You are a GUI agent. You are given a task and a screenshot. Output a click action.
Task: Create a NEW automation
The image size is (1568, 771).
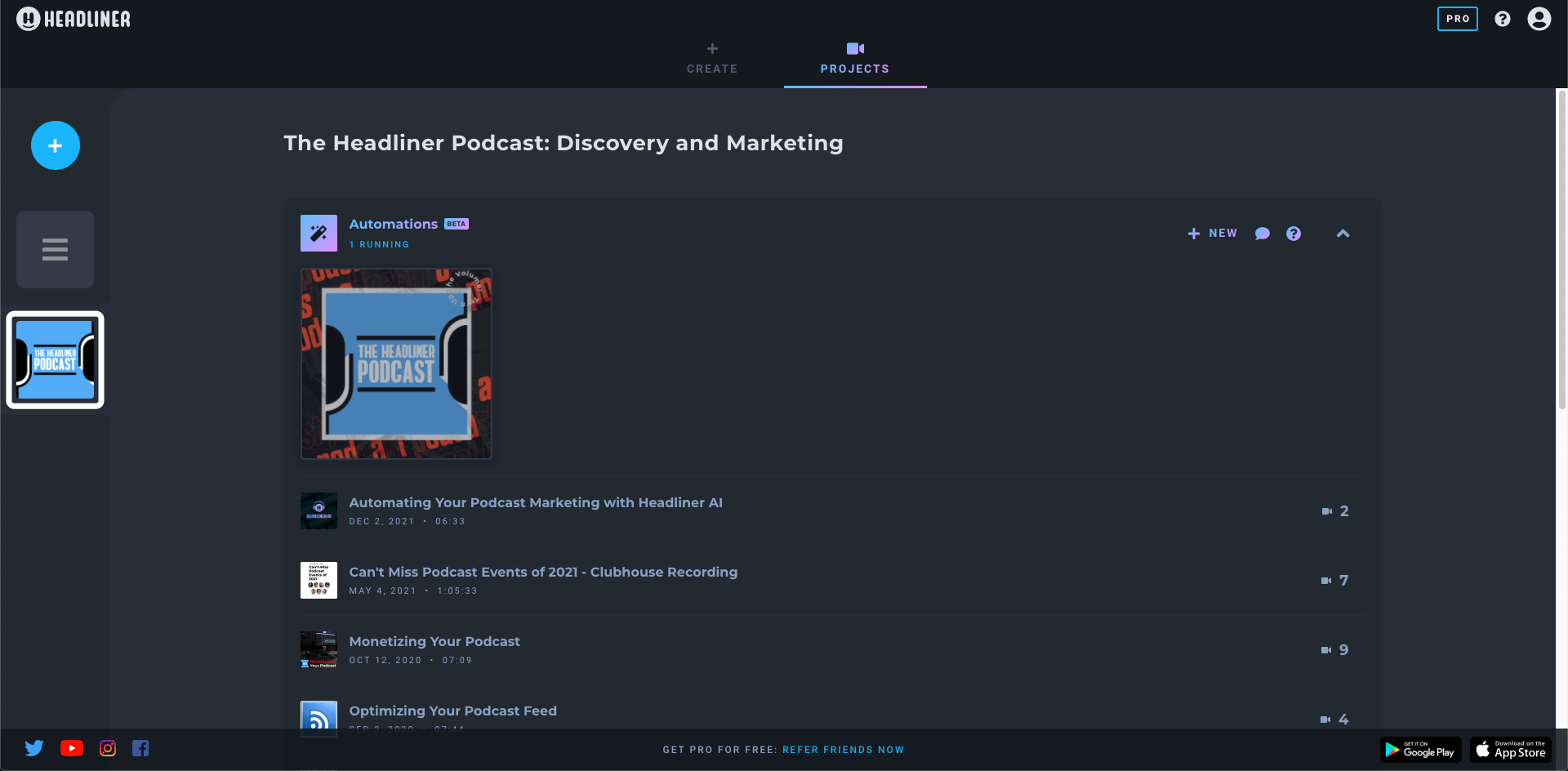(x=1212, y=234)
